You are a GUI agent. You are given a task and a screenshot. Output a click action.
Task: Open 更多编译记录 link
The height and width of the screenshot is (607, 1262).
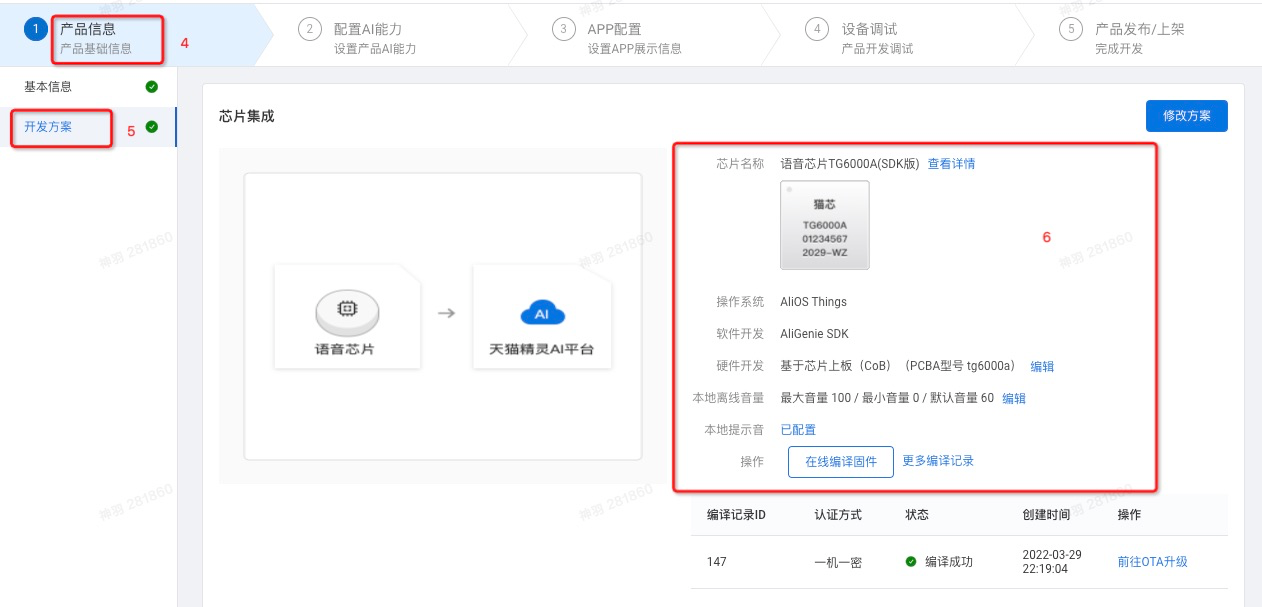tap(938, 461)
